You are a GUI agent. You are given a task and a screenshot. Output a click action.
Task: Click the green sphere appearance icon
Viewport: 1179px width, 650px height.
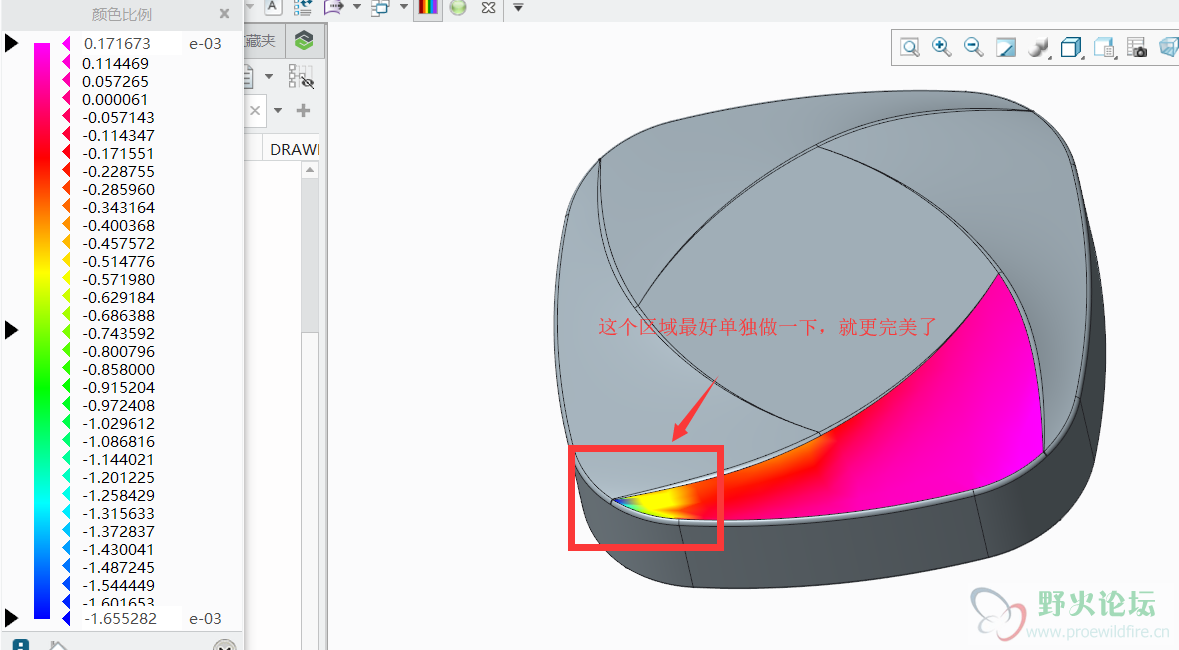click(x=458, y=8)
